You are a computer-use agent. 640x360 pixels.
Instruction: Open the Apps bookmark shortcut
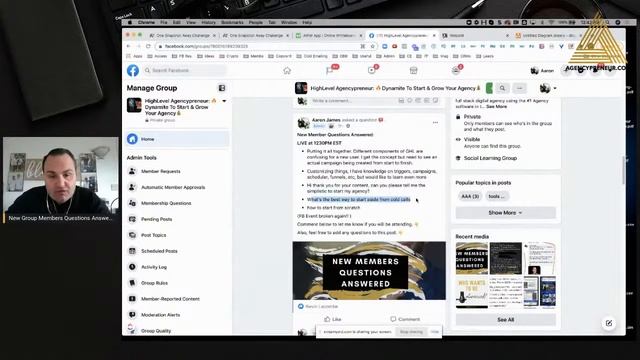click(135, 56)
